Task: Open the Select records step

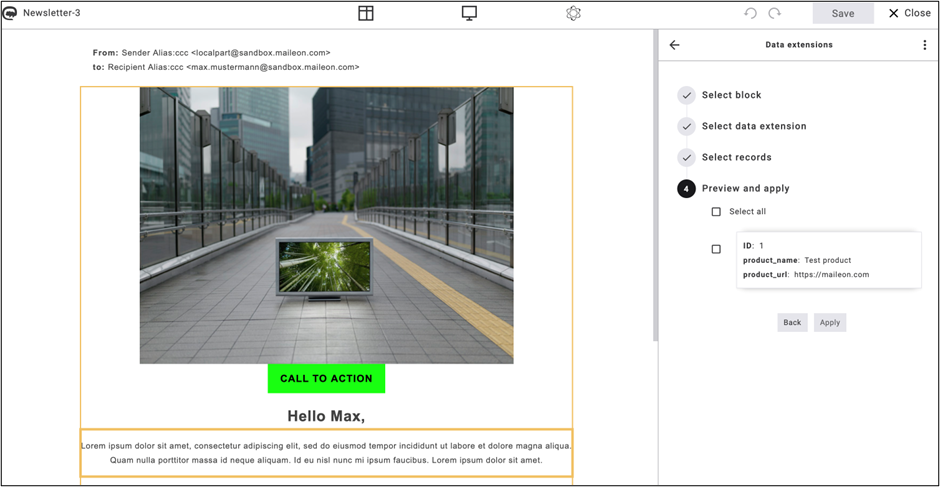Action: click(x=737, y=157)
